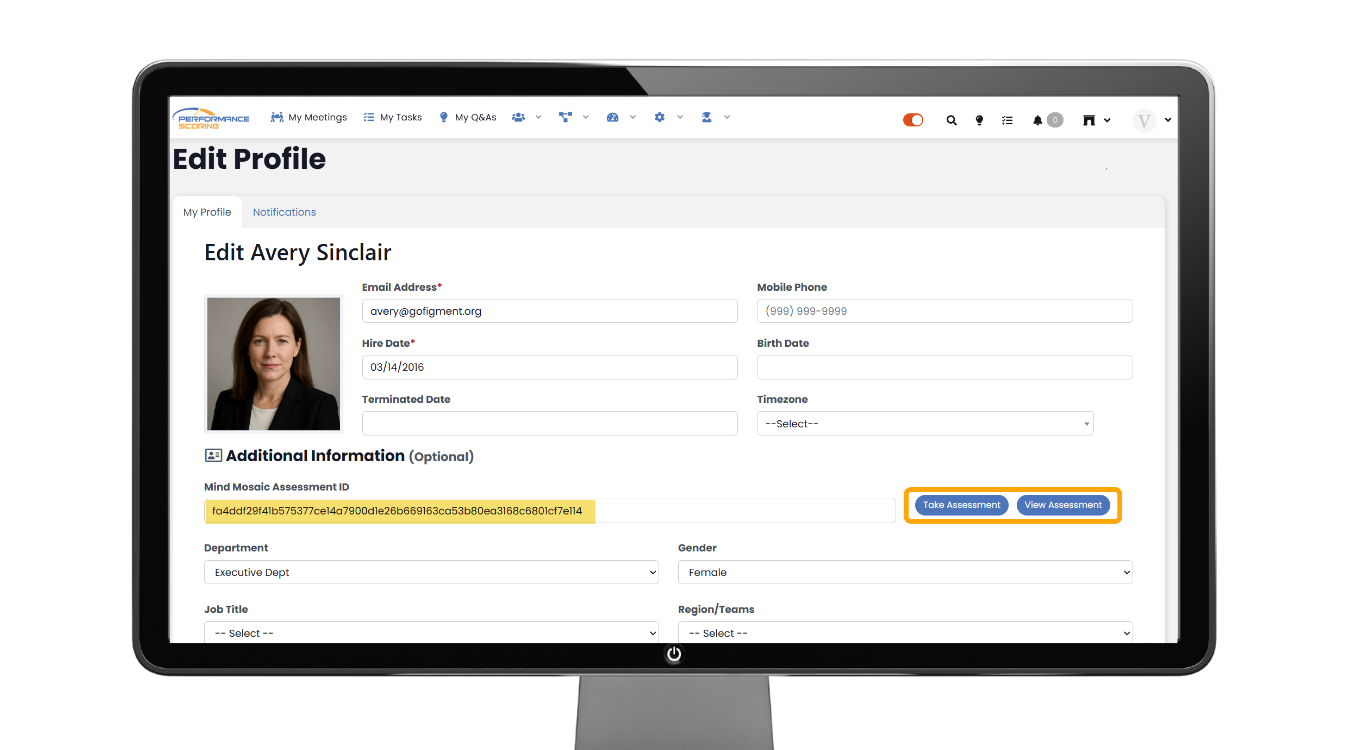Open the search magnifier icon
This screenshot has height=750, width=1350.
point(951,120)
